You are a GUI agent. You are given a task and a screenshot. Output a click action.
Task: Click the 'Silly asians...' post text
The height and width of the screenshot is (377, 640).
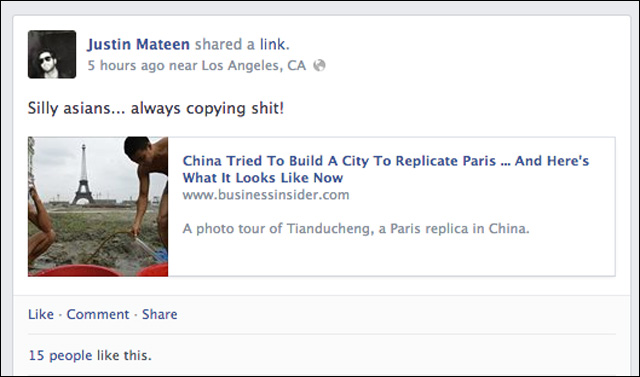click(156, 109)
